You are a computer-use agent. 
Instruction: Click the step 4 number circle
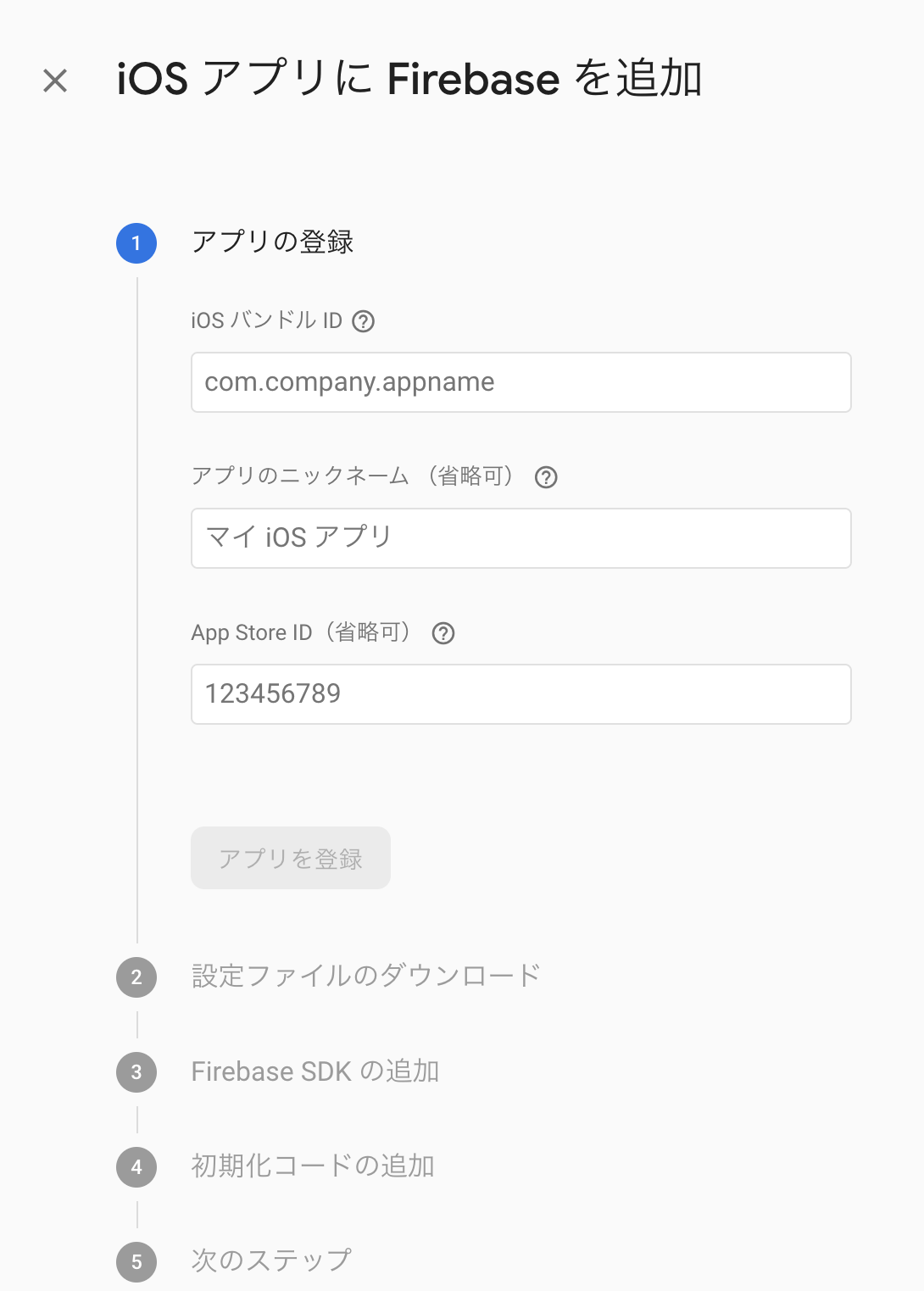click(136, 1167)
